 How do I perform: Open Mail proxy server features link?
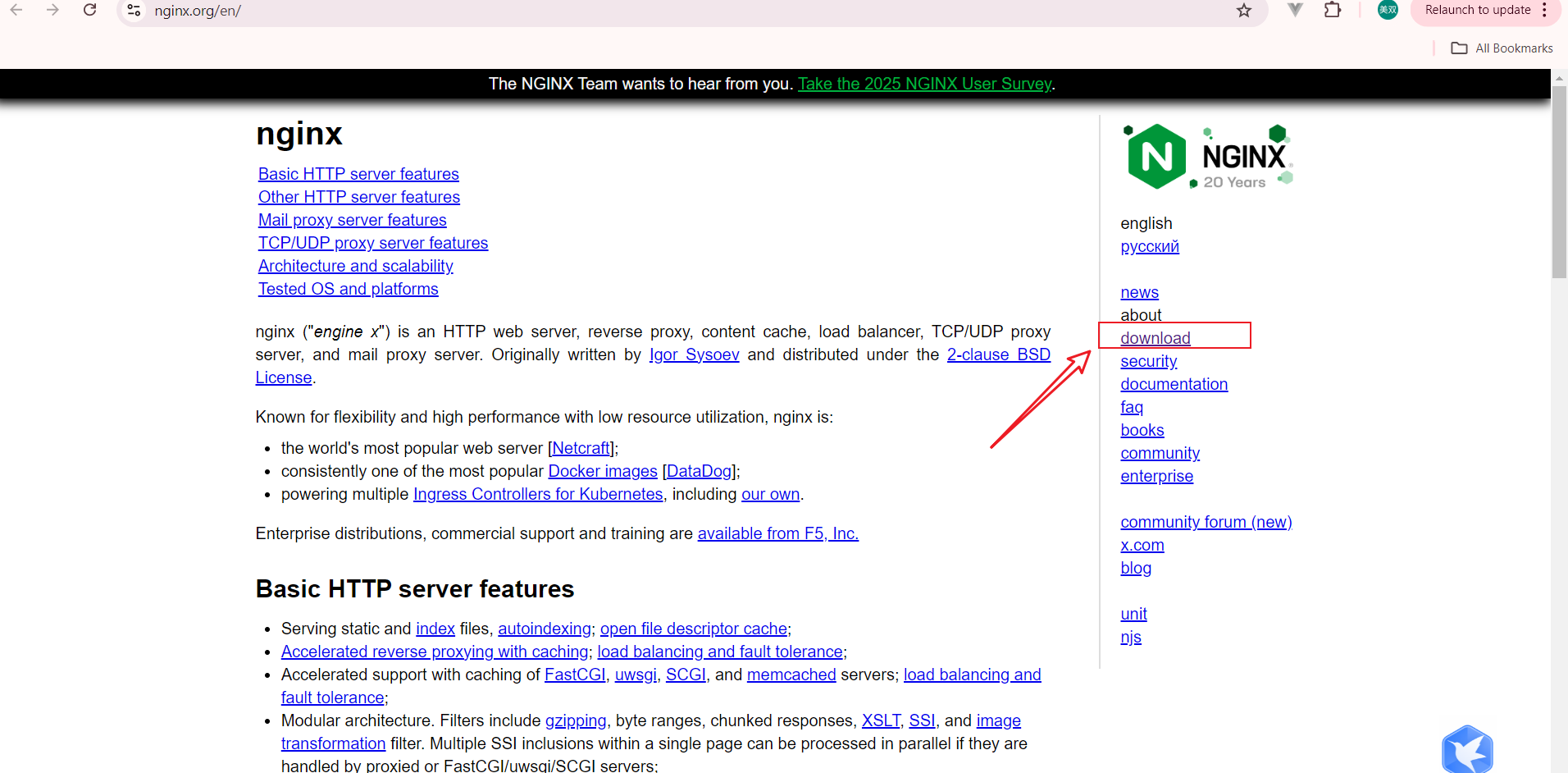(x=353, y=220)
